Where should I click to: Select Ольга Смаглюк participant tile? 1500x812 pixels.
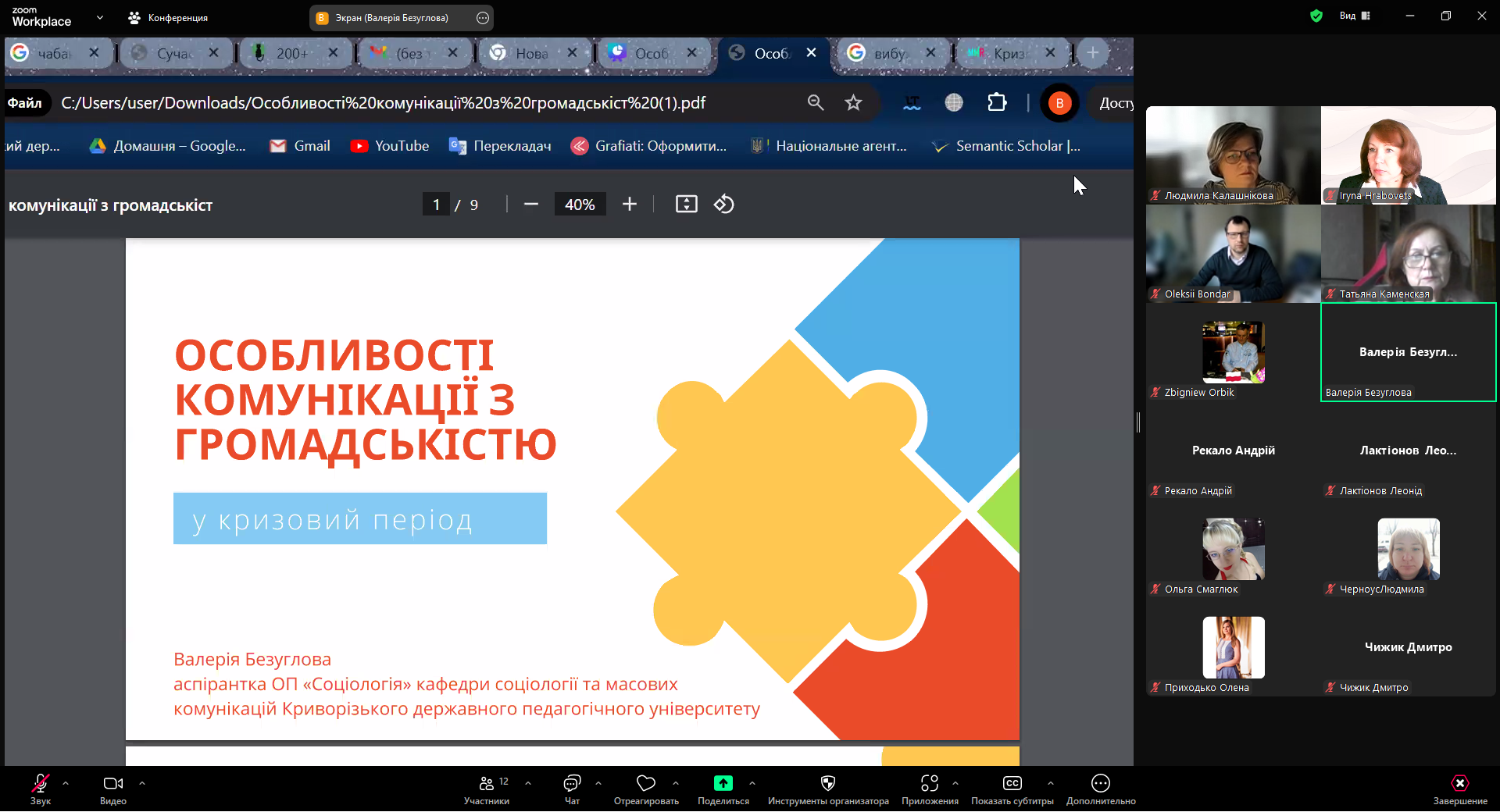point(1233,549)
